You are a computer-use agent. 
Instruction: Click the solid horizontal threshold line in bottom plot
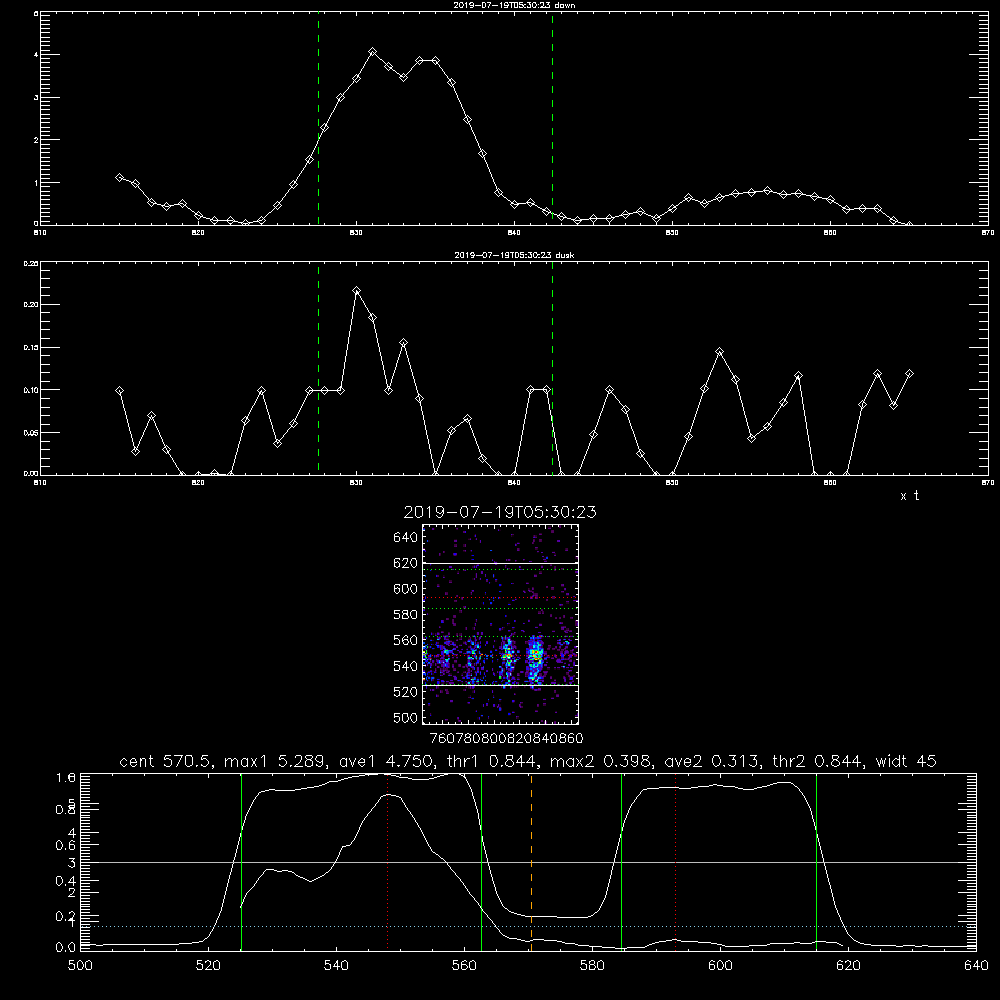(528, 862)
